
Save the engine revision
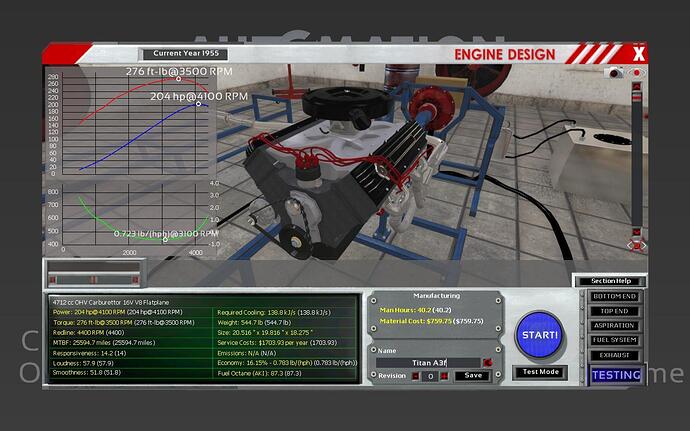pyautogui.click(x=471, y=376)
